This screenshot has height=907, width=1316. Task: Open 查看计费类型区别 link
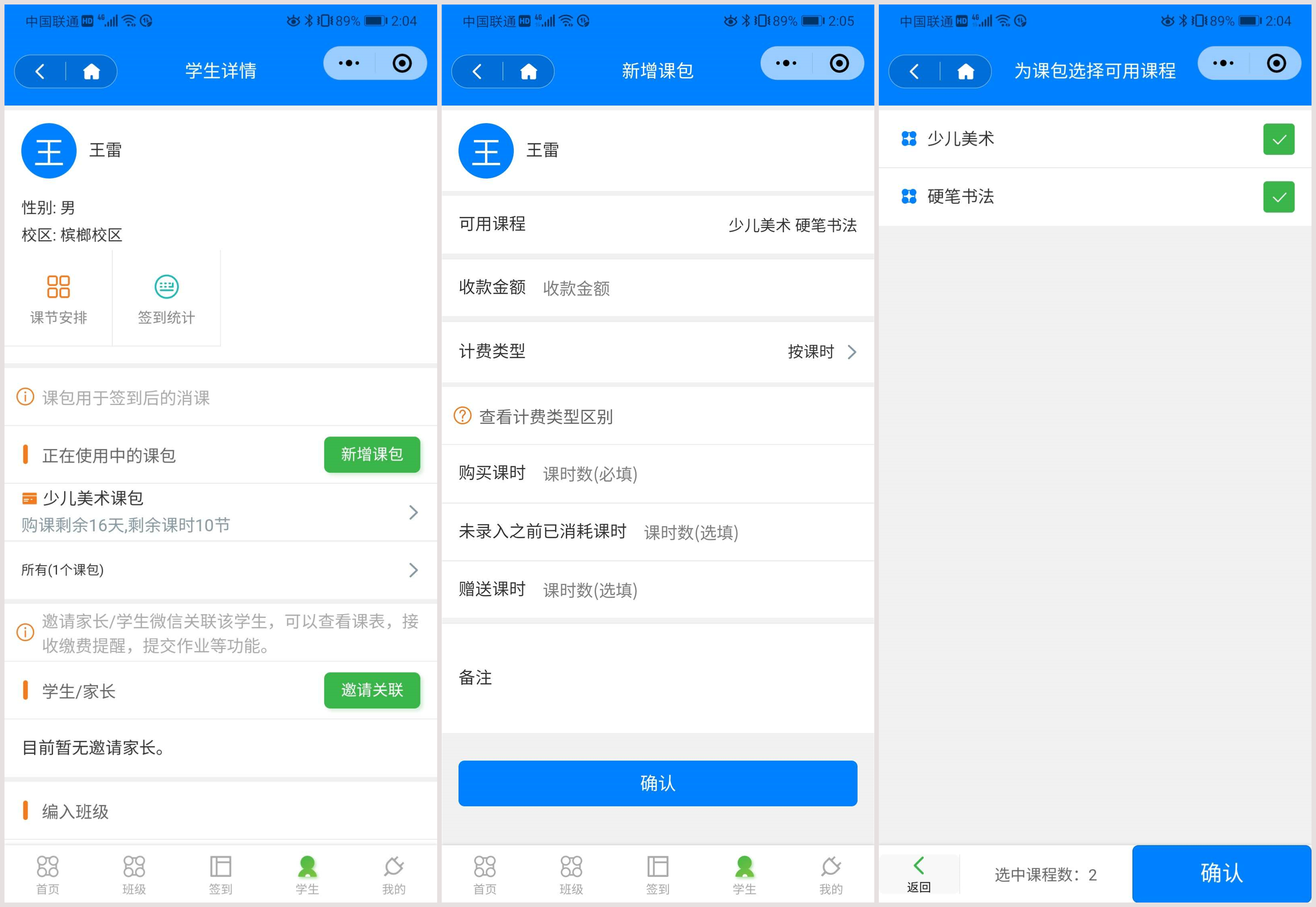(546, 417)
